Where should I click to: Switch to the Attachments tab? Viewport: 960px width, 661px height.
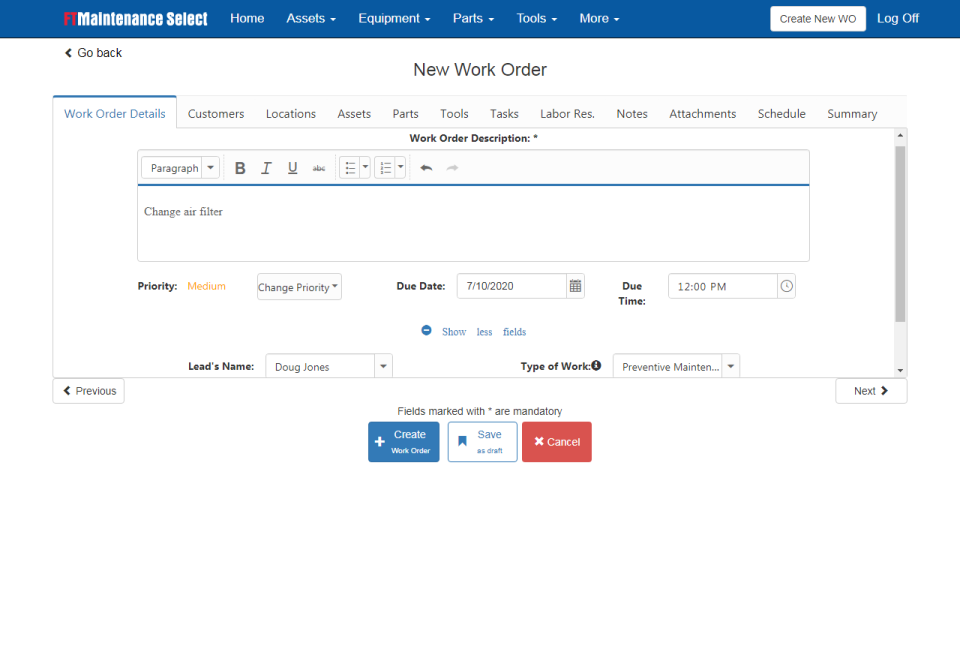[702, 114]
